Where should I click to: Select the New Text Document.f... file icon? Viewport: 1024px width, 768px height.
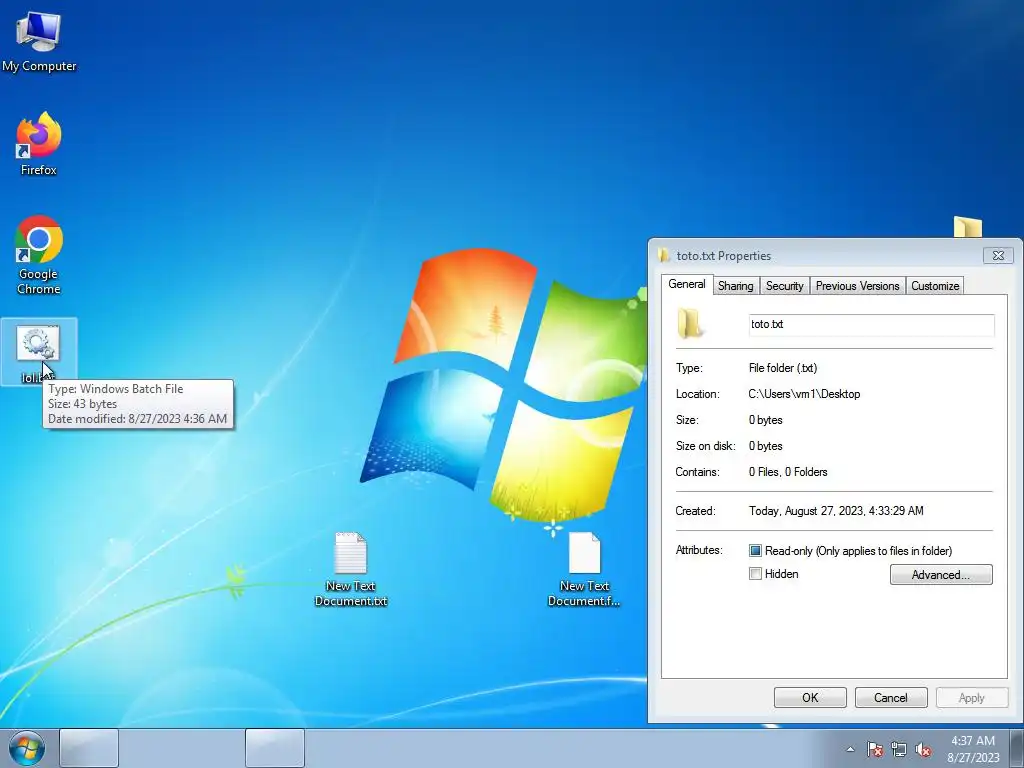point(584,569)
